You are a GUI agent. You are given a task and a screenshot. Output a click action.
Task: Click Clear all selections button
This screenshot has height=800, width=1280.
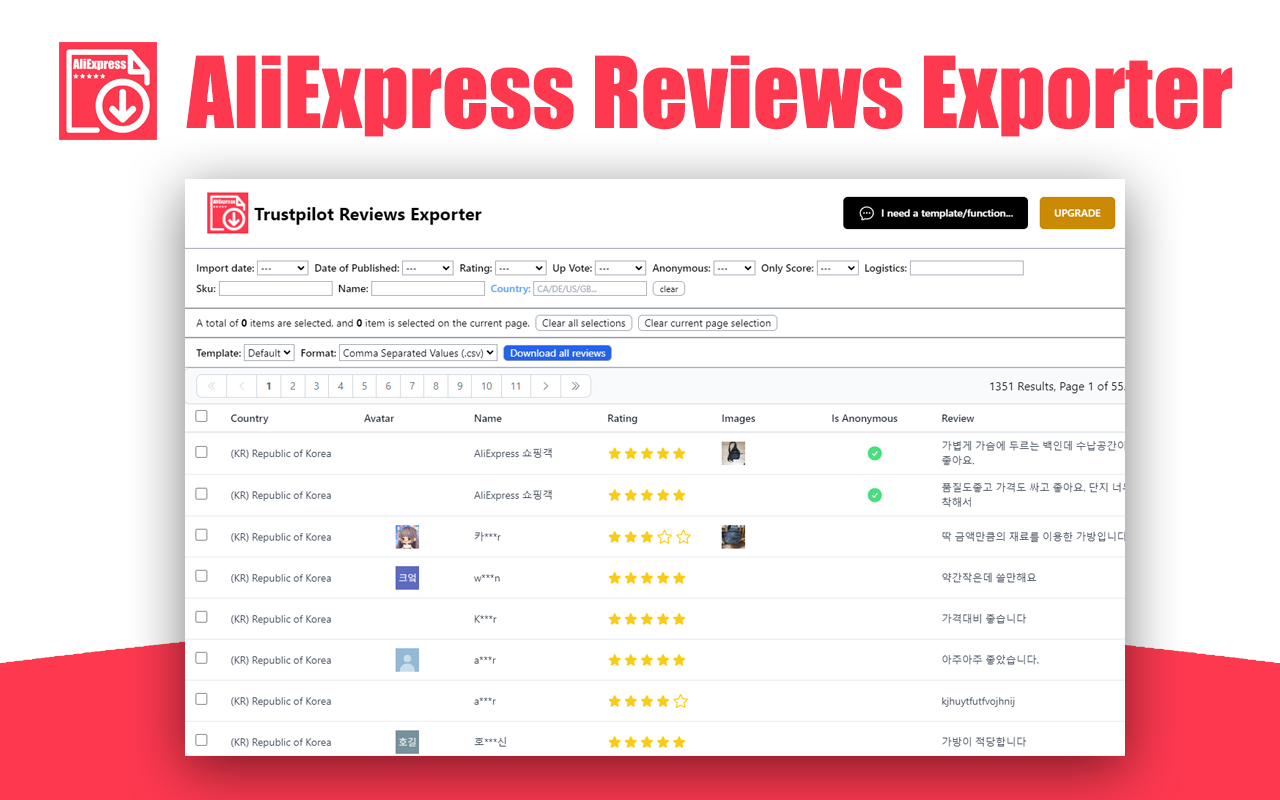click(x=584, y=323)
